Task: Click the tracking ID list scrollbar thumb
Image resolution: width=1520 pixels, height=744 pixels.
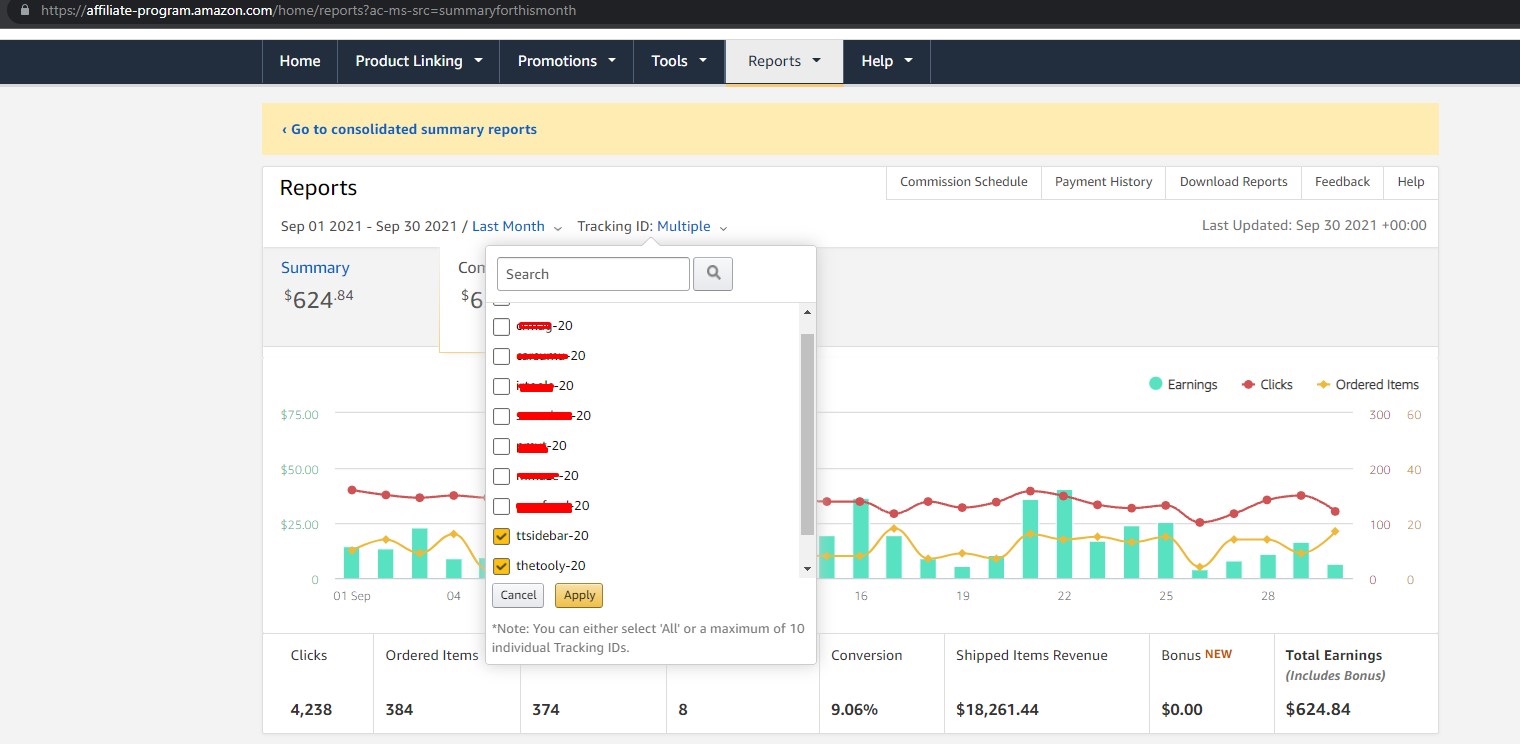Action: click(807, 434)
